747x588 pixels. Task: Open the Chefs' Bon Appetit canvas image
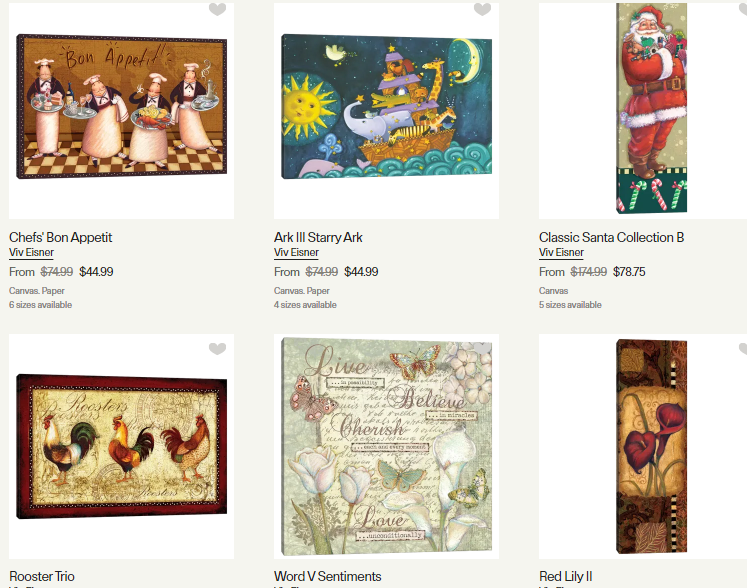pos(121,106)
